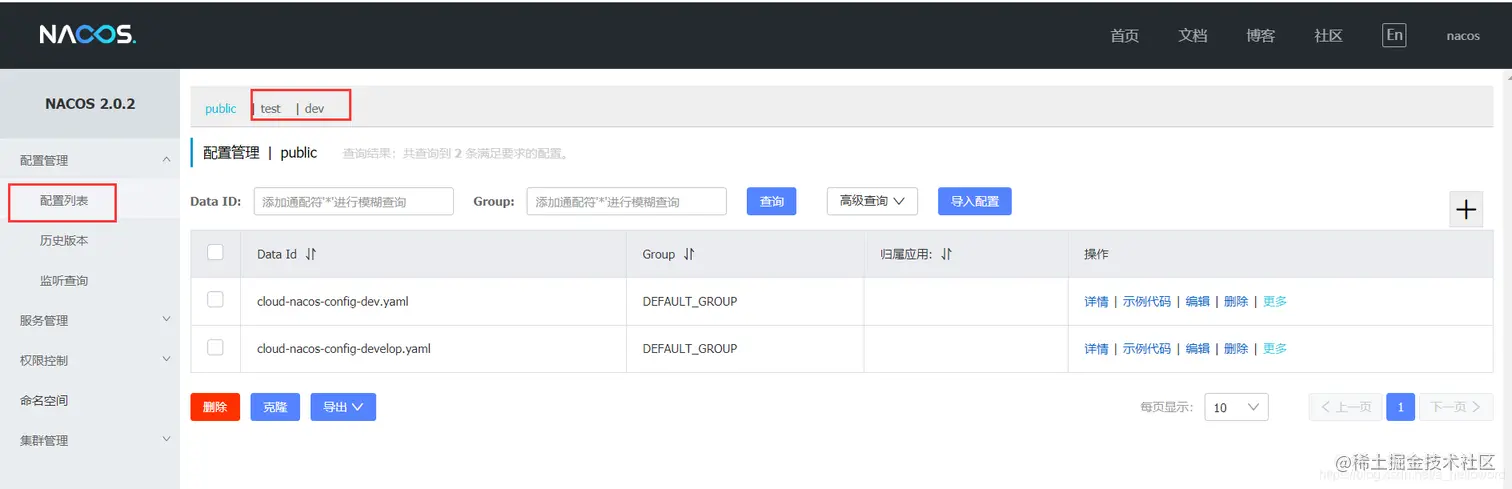Sort by Data Id column arrows
Screen dimensions: 1512x489
coord(311,254)
